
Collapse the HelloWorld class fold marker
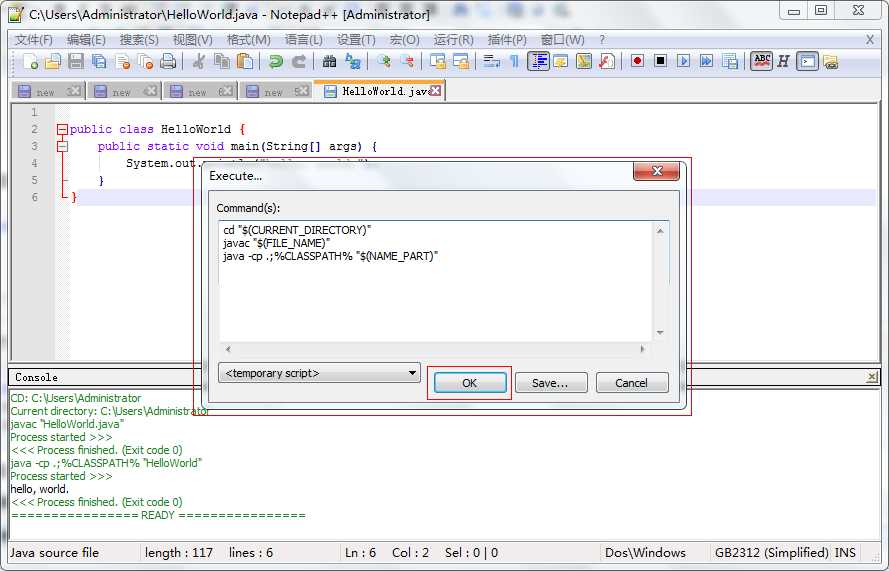coord(62,130)
